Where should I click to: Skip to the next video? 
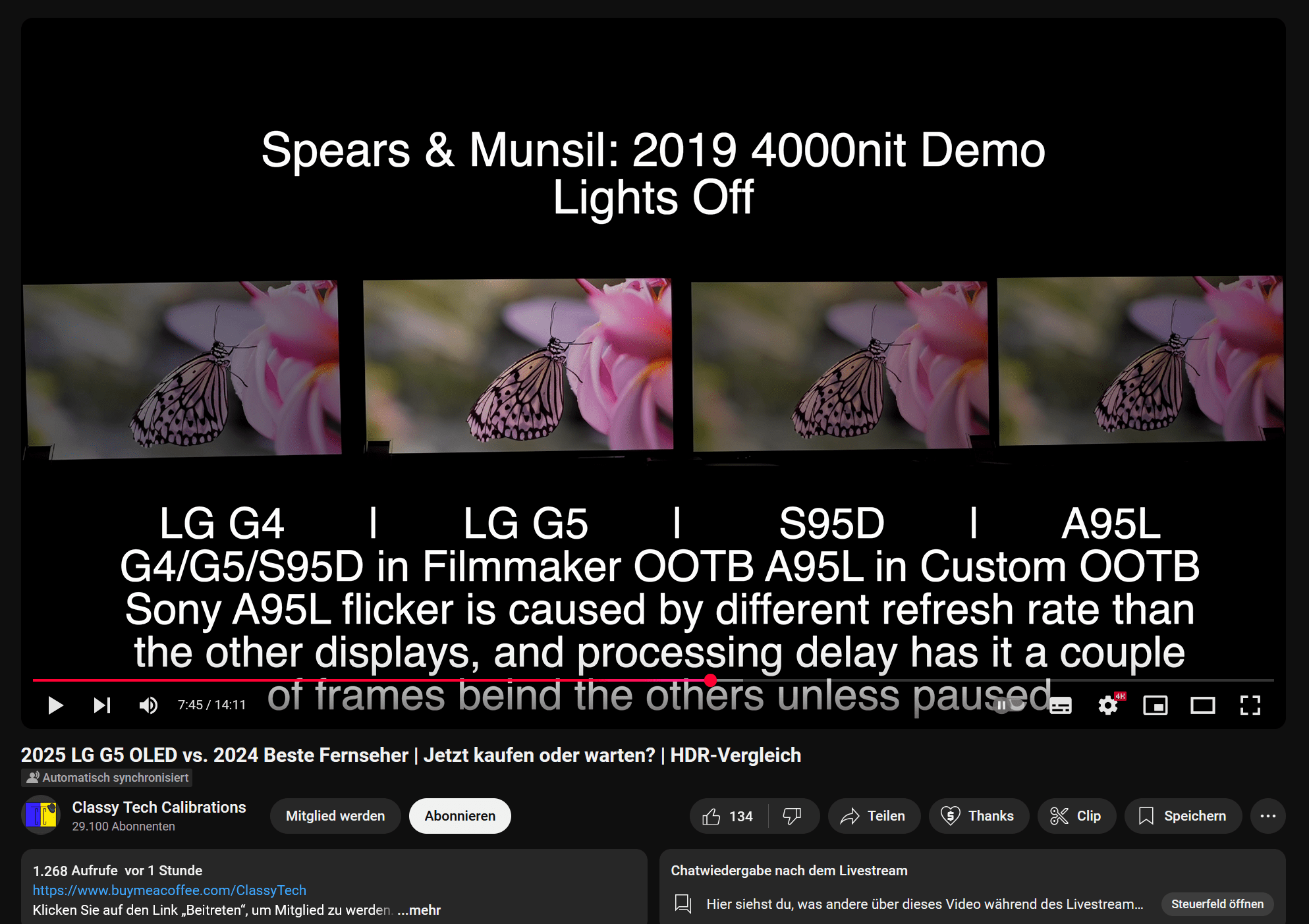pyautogui.click(x=102, y=705)
